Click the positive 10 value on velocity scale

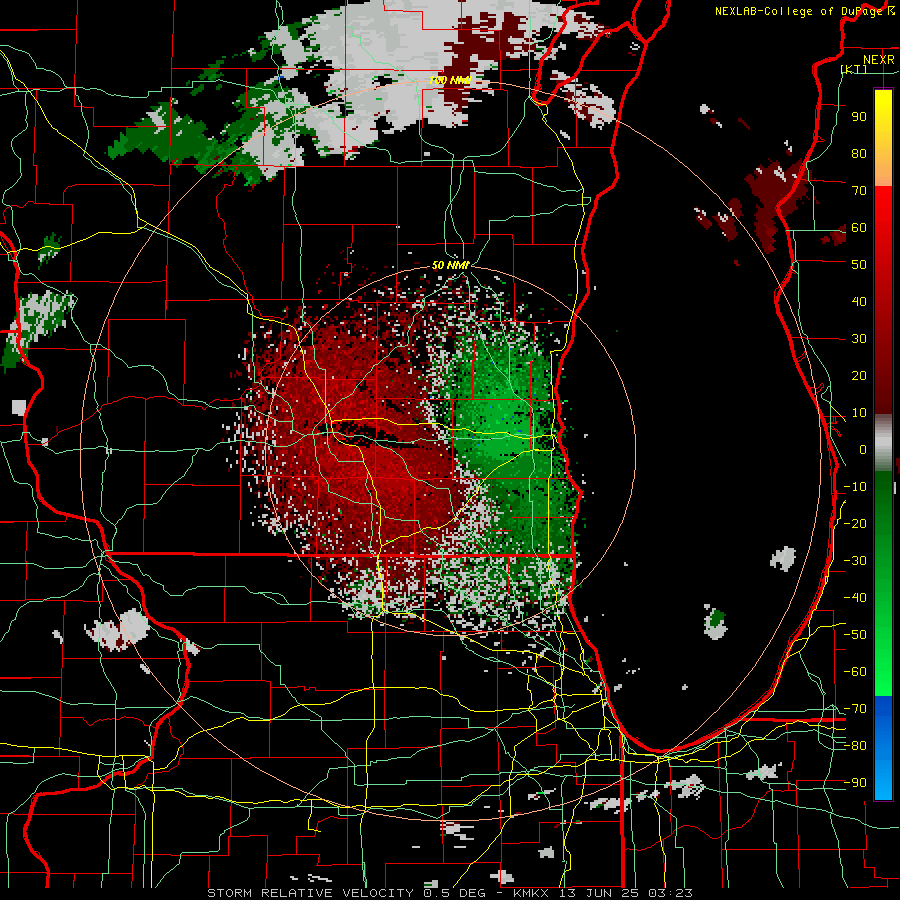859,413
